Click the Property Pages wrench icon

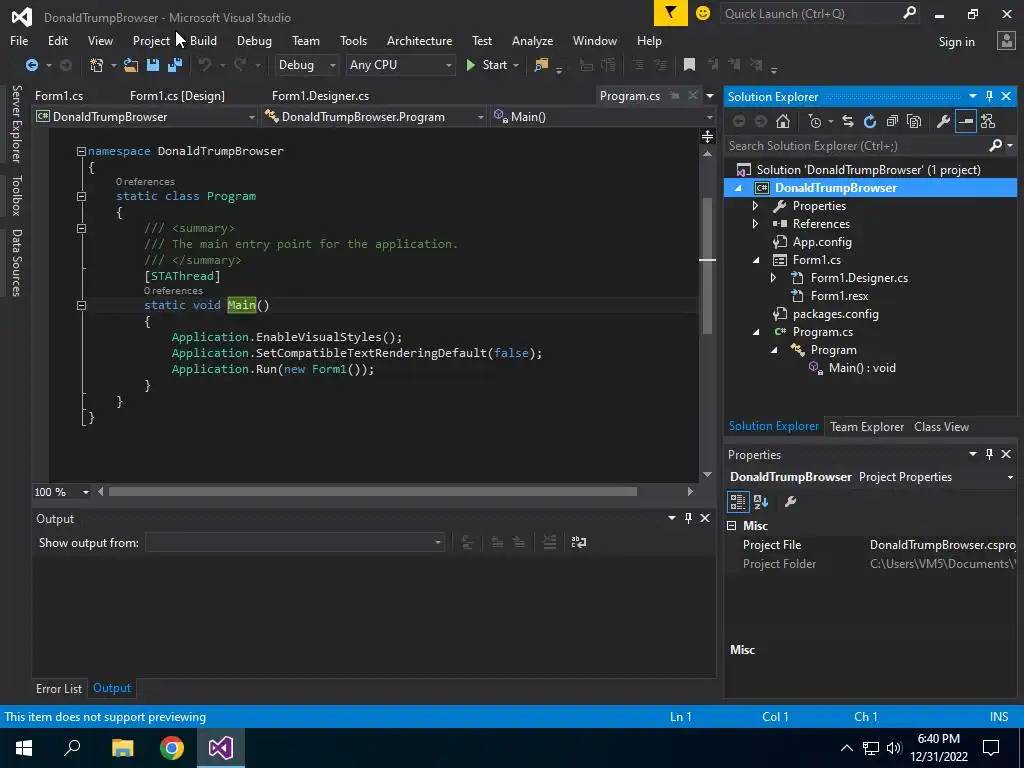pos(790,502)
